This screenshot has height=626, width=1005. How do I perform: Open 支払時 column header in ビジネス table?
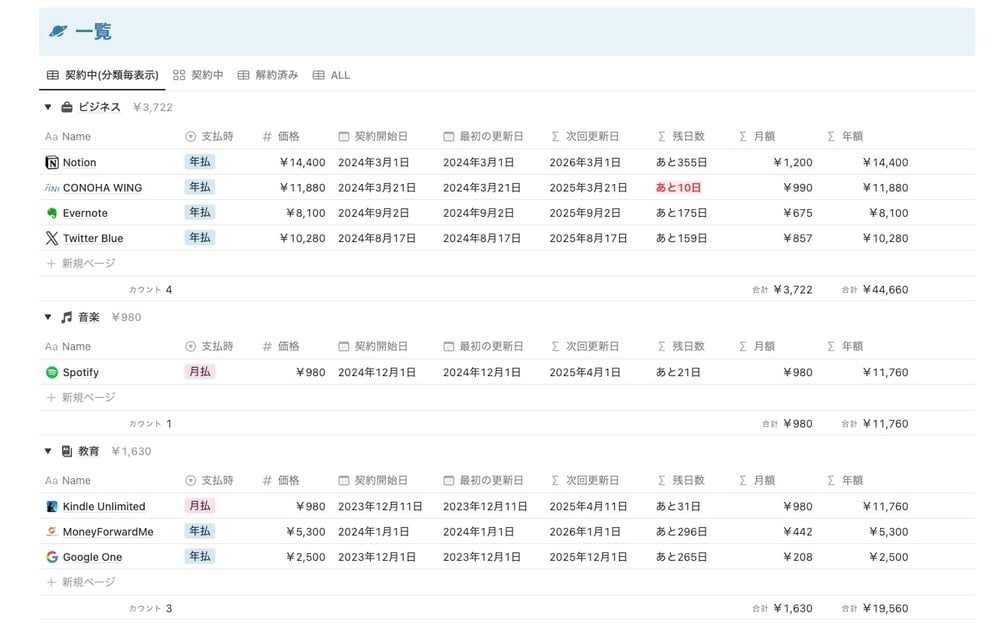210,136
